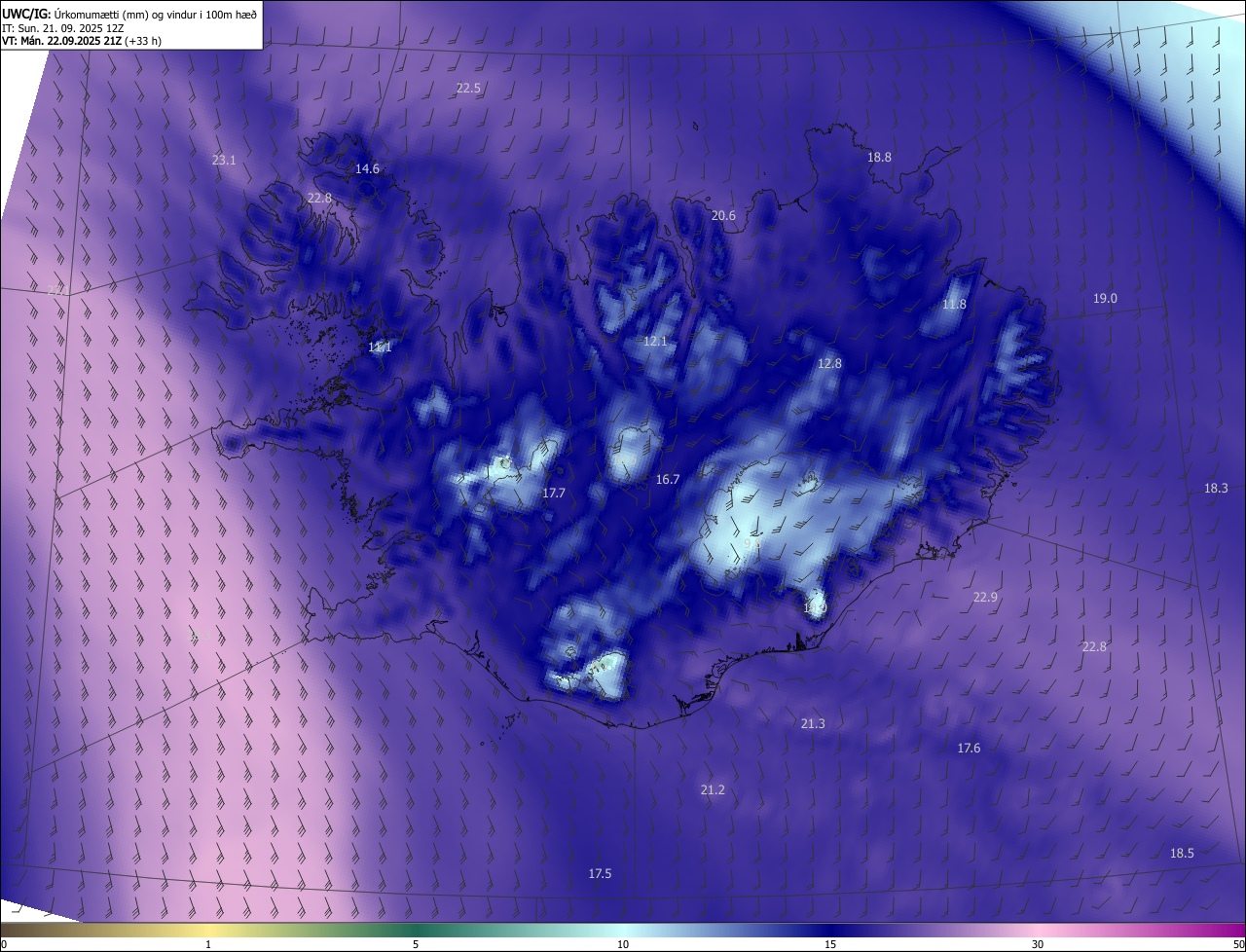Click the '5' tick label on the color scale
The height and width of the screenshot is (952, 1246).
416,944
